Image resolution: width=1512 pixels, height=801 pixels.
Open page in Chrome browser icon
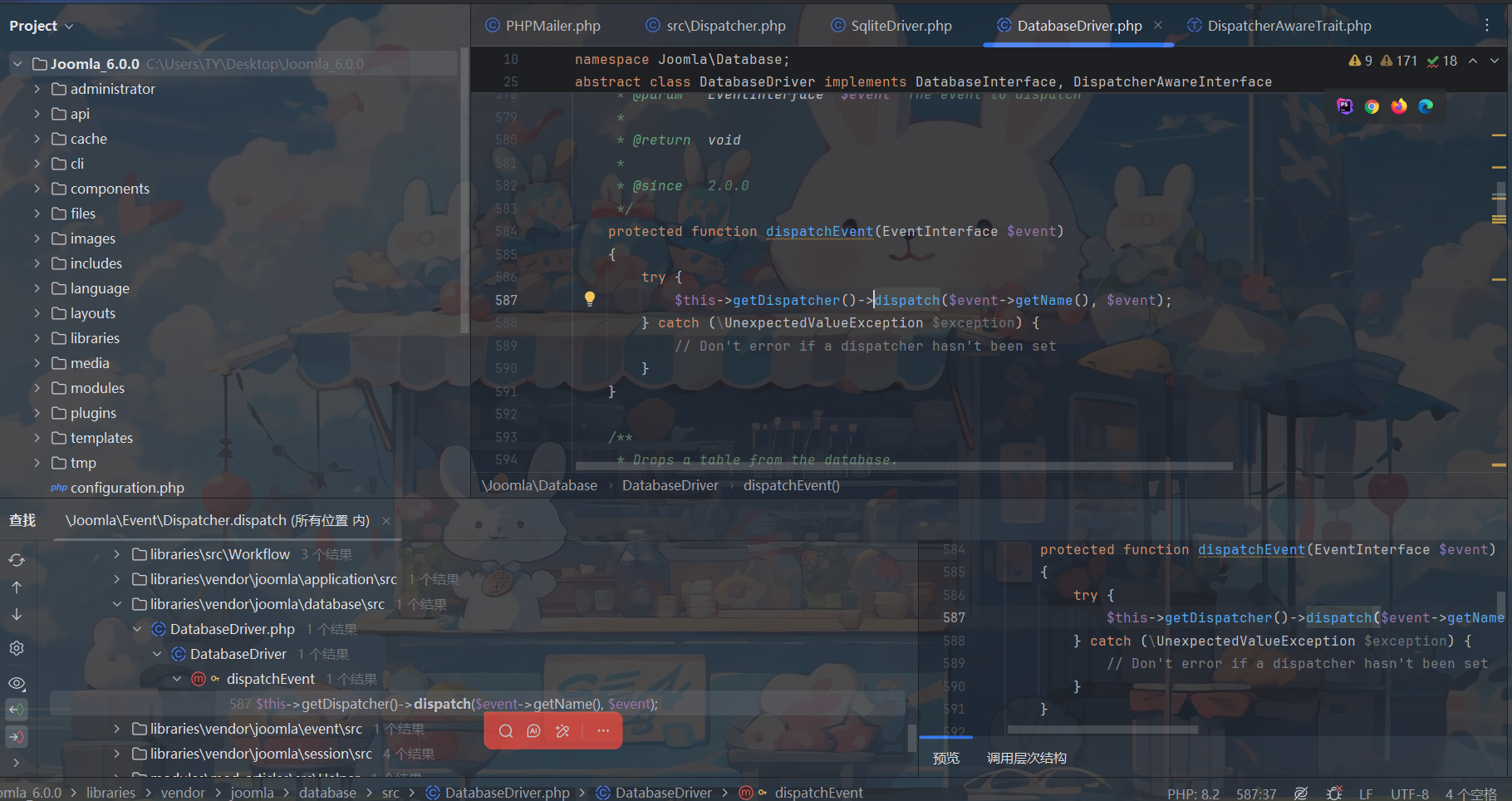(1372, 106)
